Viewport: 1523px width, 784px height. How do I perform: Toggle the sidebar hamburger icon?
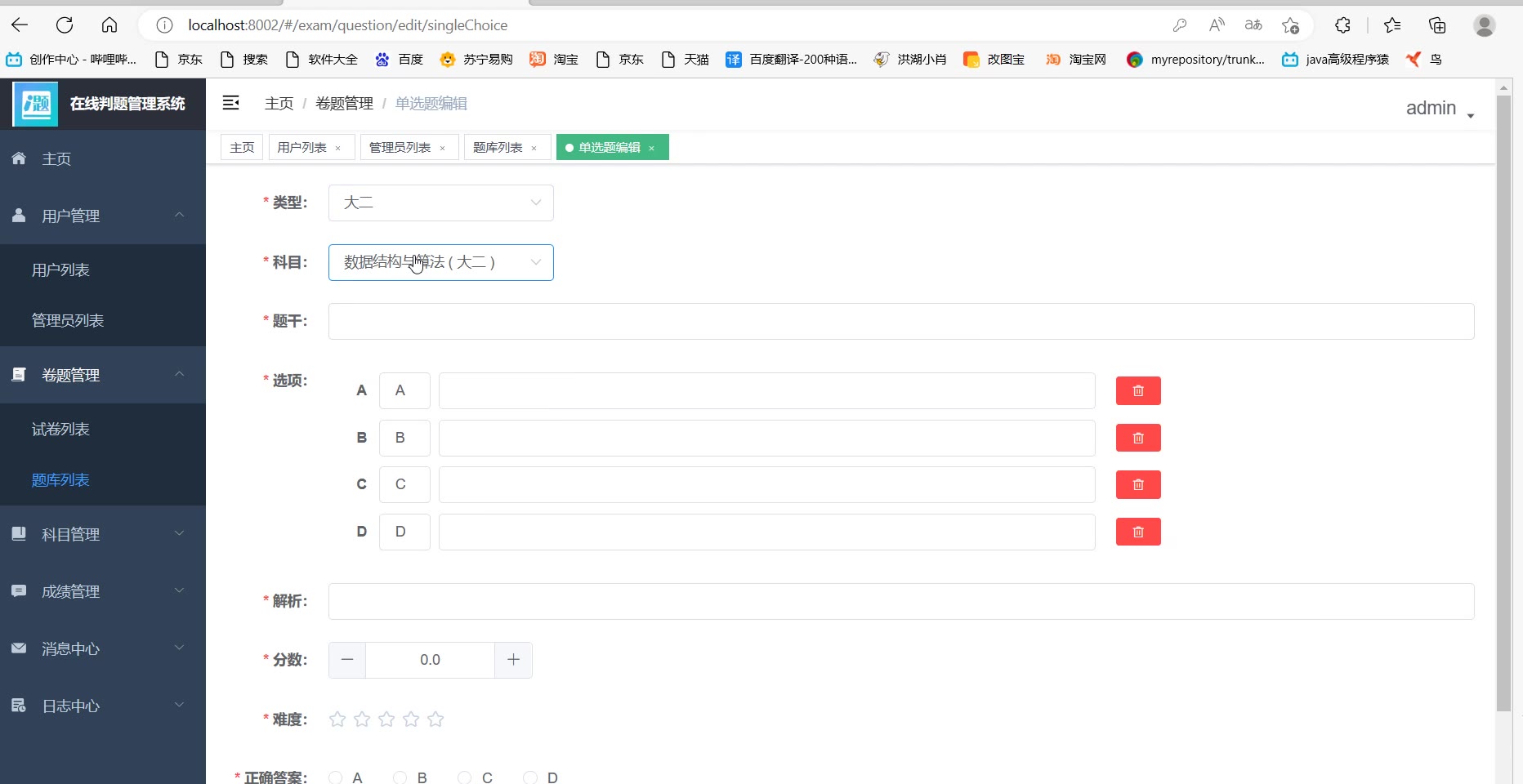pos(231,103)
